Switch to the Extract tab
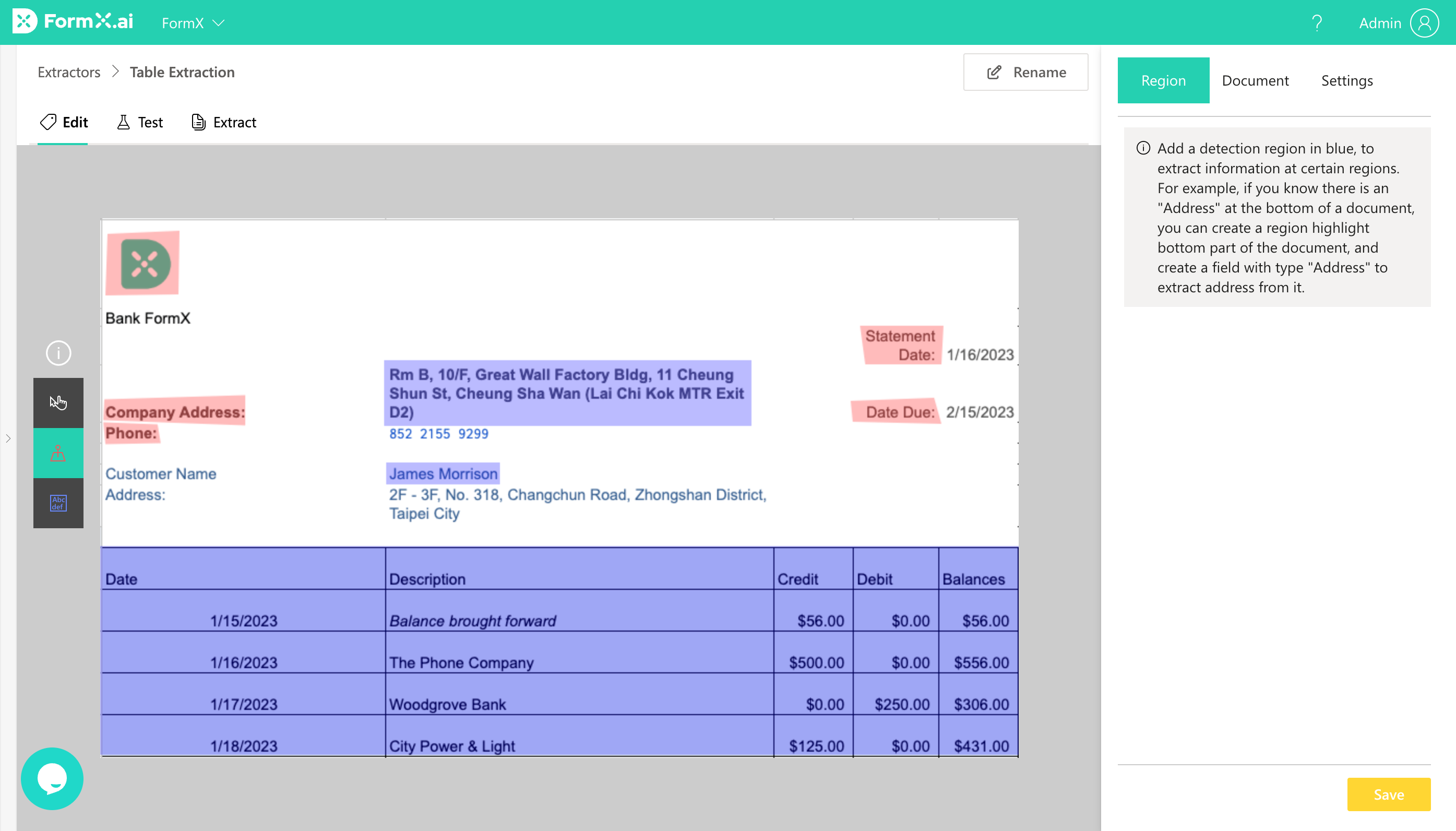This screenshot has height=831, width=1456. (x=223, y=122)
